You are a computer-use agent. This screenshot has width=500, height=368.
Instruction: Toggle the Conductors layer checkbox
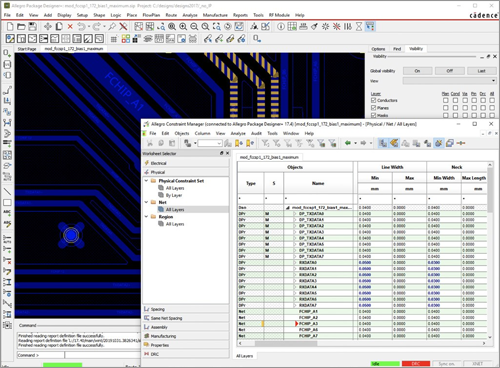coord(373,100)
